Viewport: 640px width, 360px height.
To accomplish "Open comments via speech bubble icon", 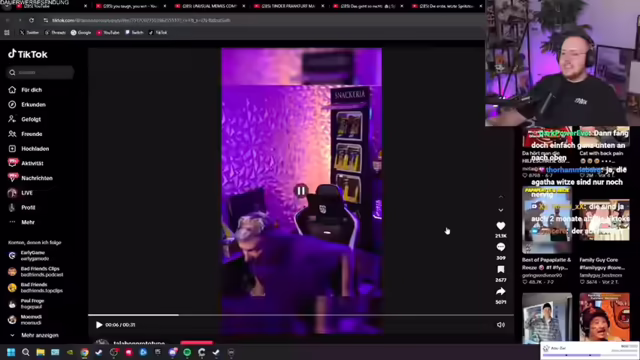I will 501,247.
